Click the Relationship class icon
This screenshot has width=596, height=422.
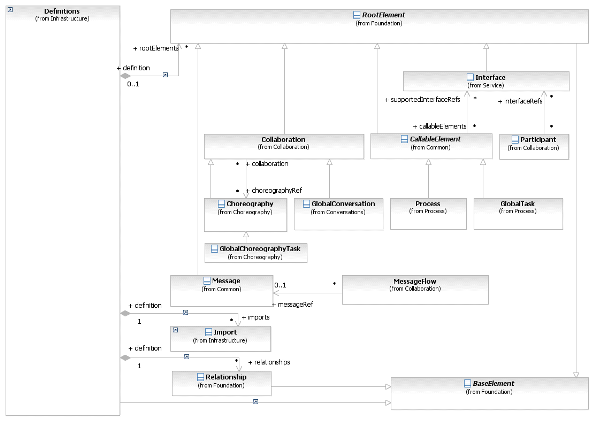(200, 377)
